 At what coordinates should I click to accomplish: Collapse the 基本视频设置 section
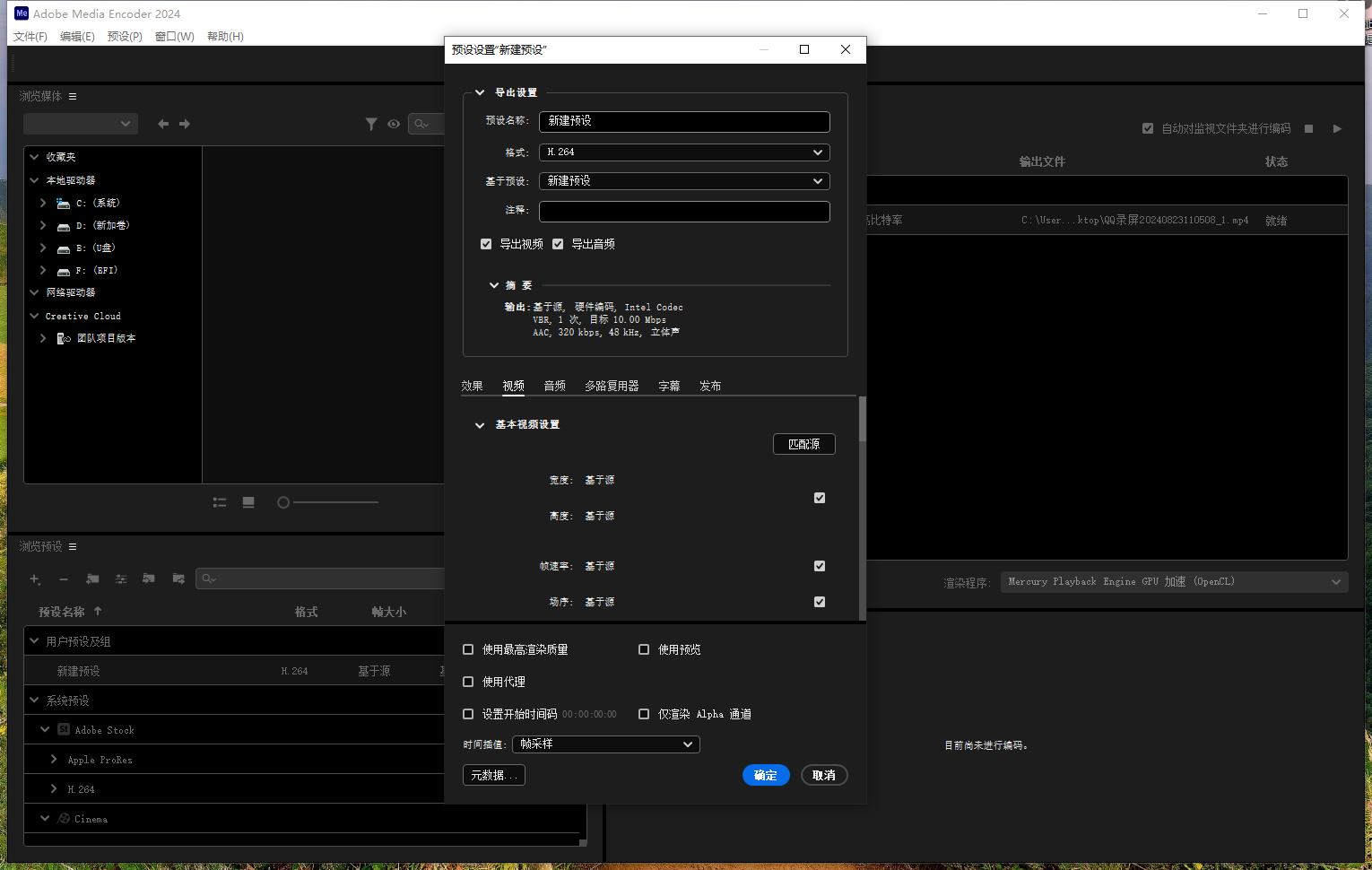click(x=480, y=425)
